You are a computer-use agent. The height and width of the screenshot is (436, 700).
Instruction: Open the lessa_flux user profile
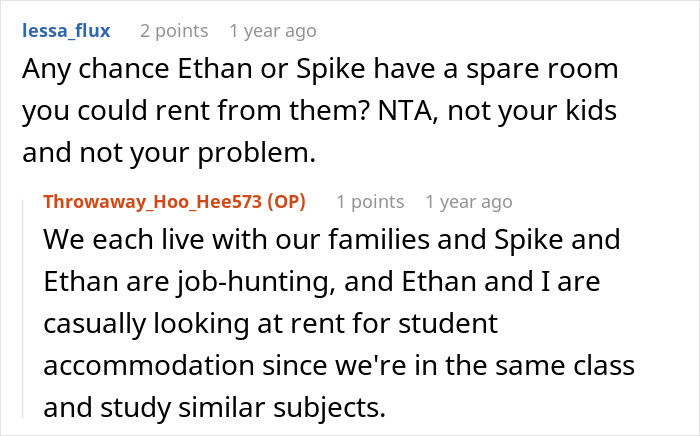point(66,31)
